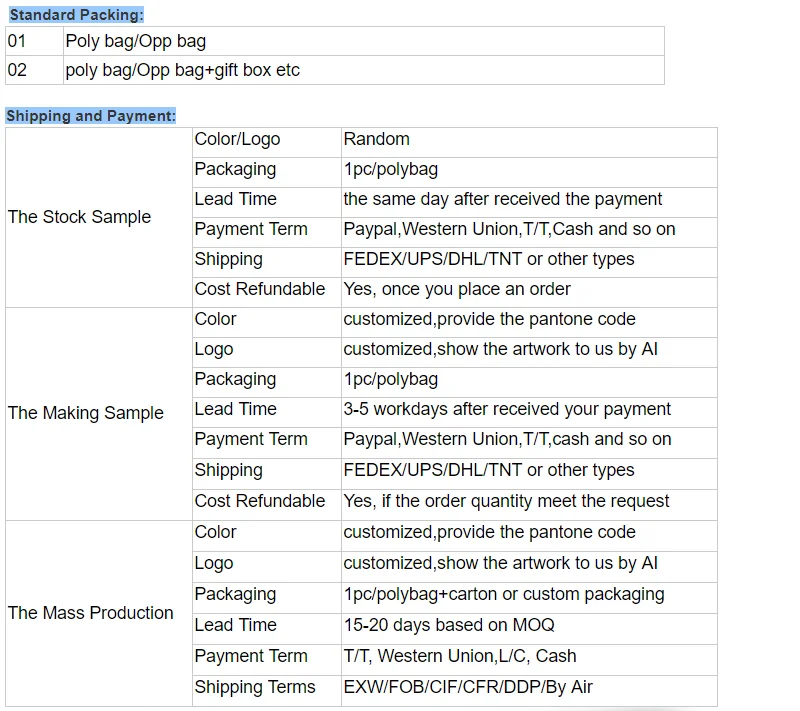Image resolution: width=800 pixels, height=711 pixels.
Task: Select the "Poly bag/Opp bag" cell in row 01
Action: [136, 42]
